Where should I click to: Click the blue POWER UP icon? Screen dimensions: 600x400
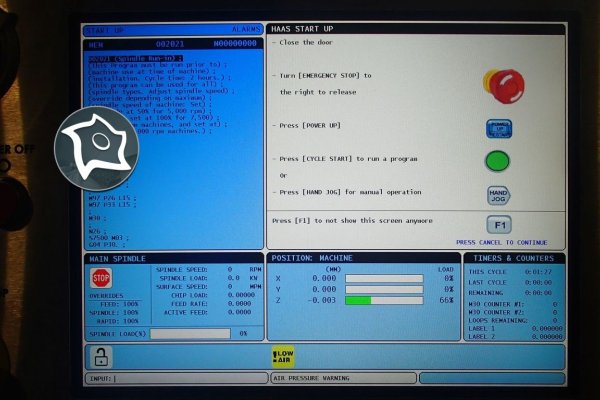coord(499,129)
